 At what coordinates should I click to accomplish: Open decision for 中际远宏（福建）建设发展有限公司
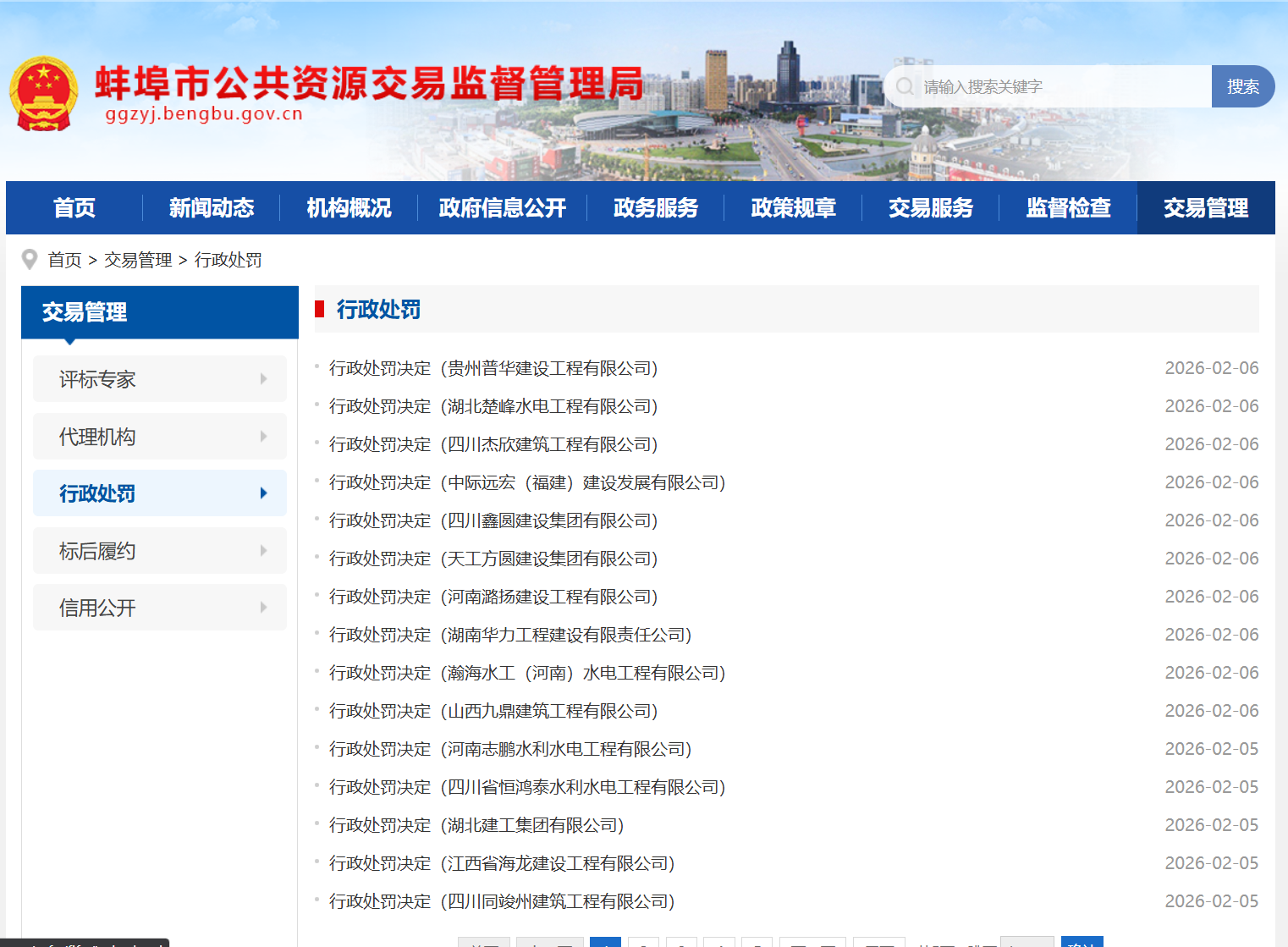(x=527, y=482)
